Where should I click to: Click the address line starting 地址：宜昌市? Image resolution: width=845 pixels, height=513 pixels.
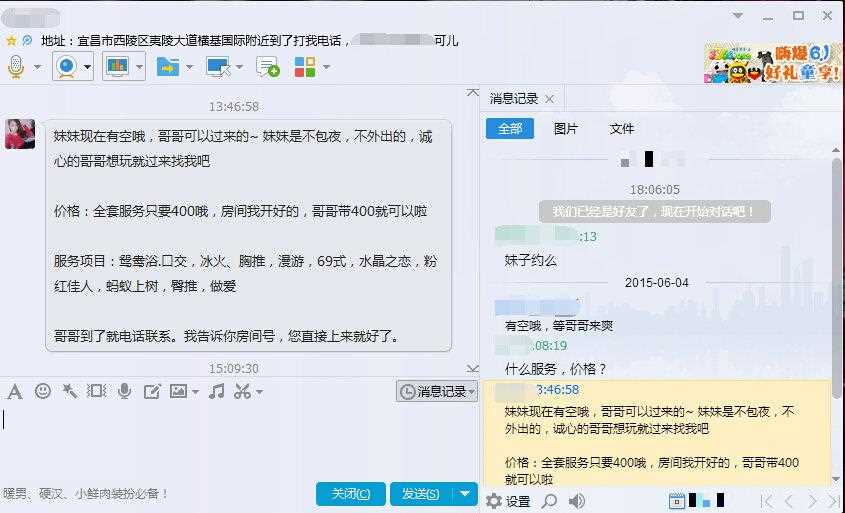(x=250, y=40)
